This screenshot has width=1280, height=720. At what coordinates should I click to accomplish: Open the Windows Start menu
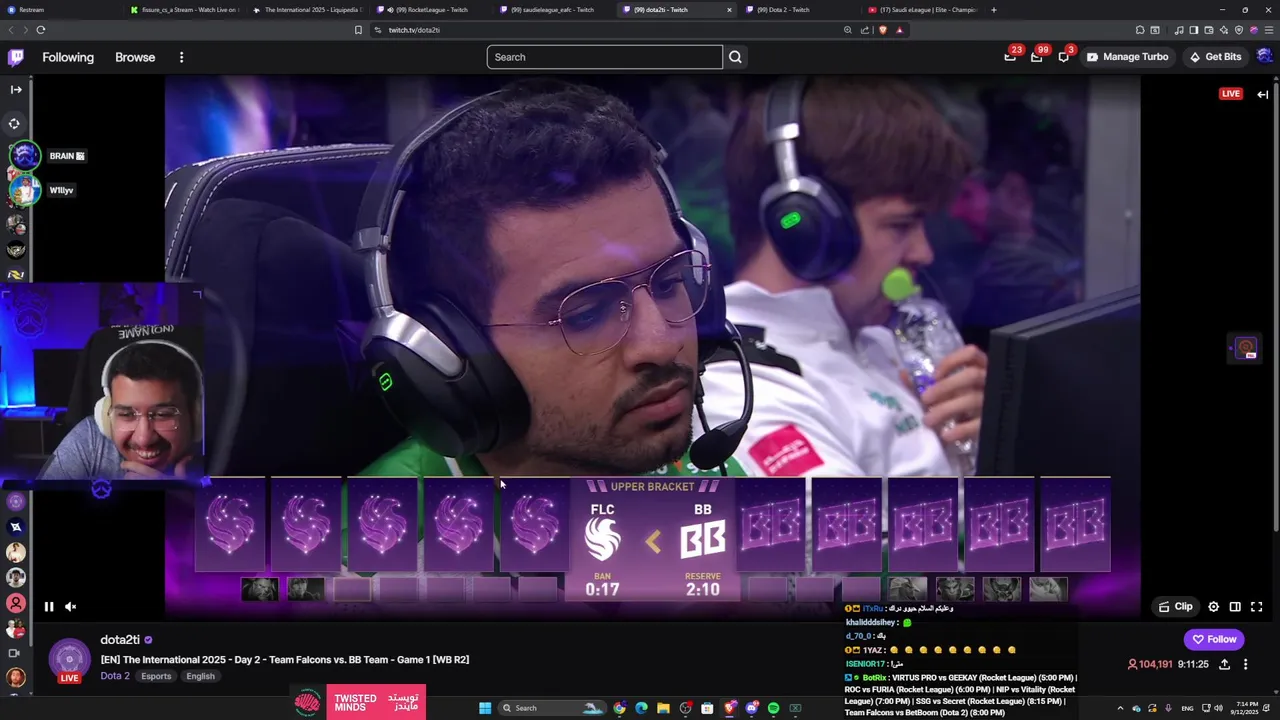point(485,708)
